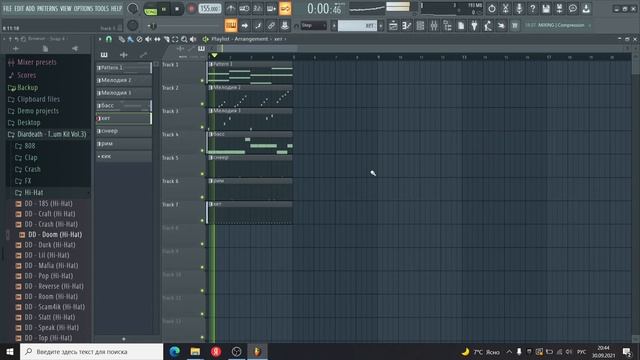Enable the metronome icon
640x360 pixels.
(231, 8)
